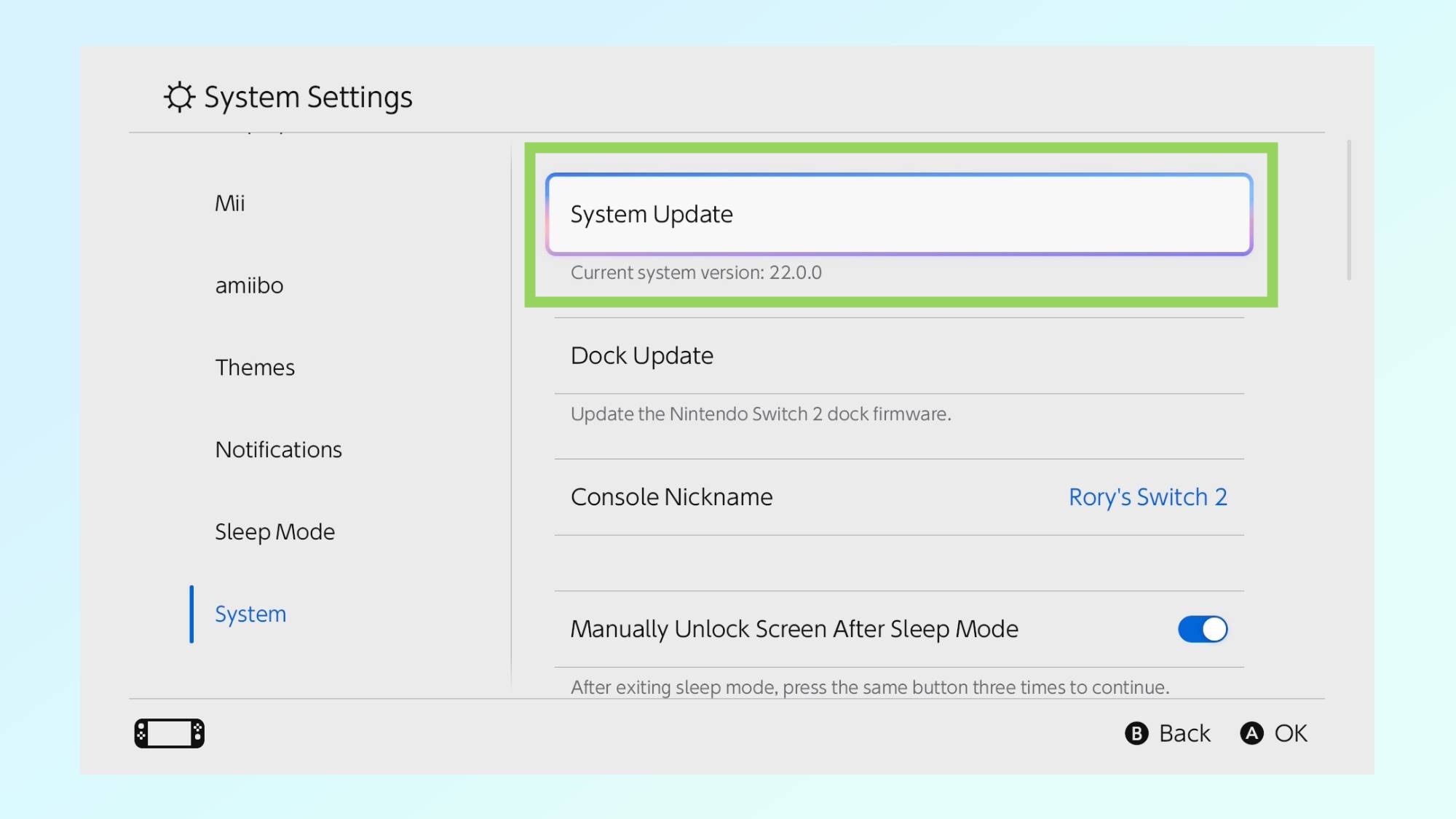This screenshot has width=1456, height=819.
Task: Click the nickname link Rory's Switch 2
Action: (1148, 496)
